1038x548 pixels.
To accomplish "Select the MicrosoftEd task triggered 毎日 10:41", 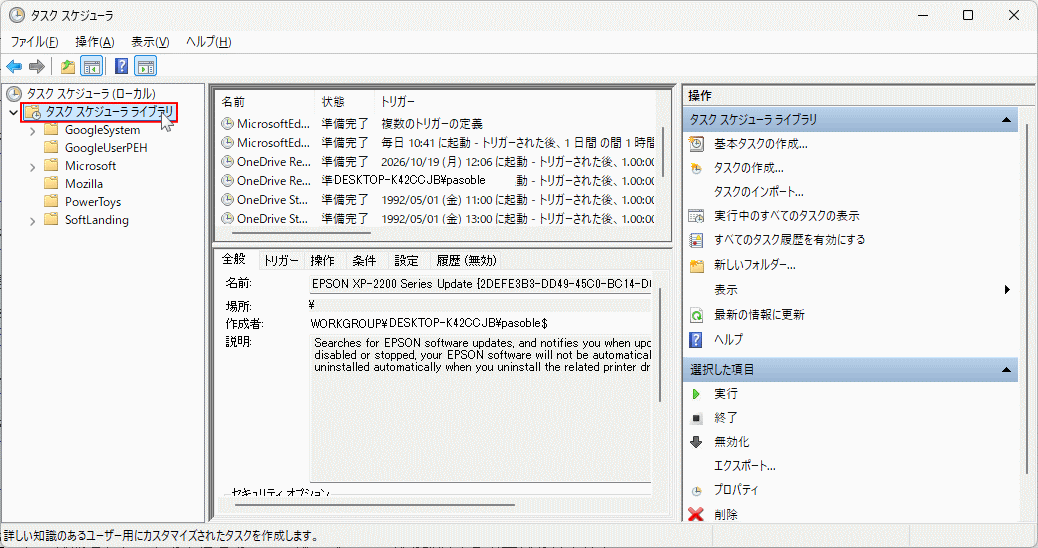I will [x=437, y=142].
